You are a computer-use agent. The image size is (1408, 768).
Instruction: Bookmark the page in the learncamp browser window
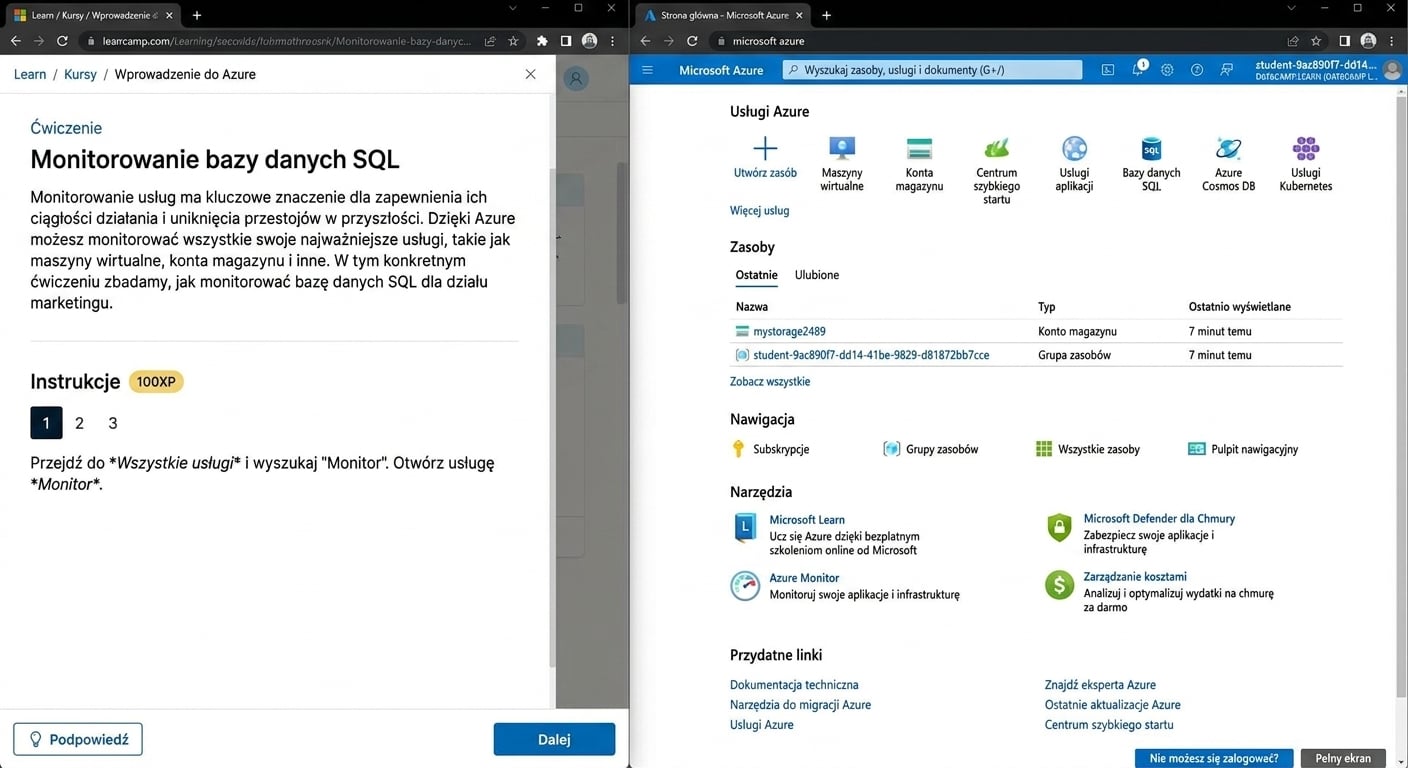pos(513,41)
